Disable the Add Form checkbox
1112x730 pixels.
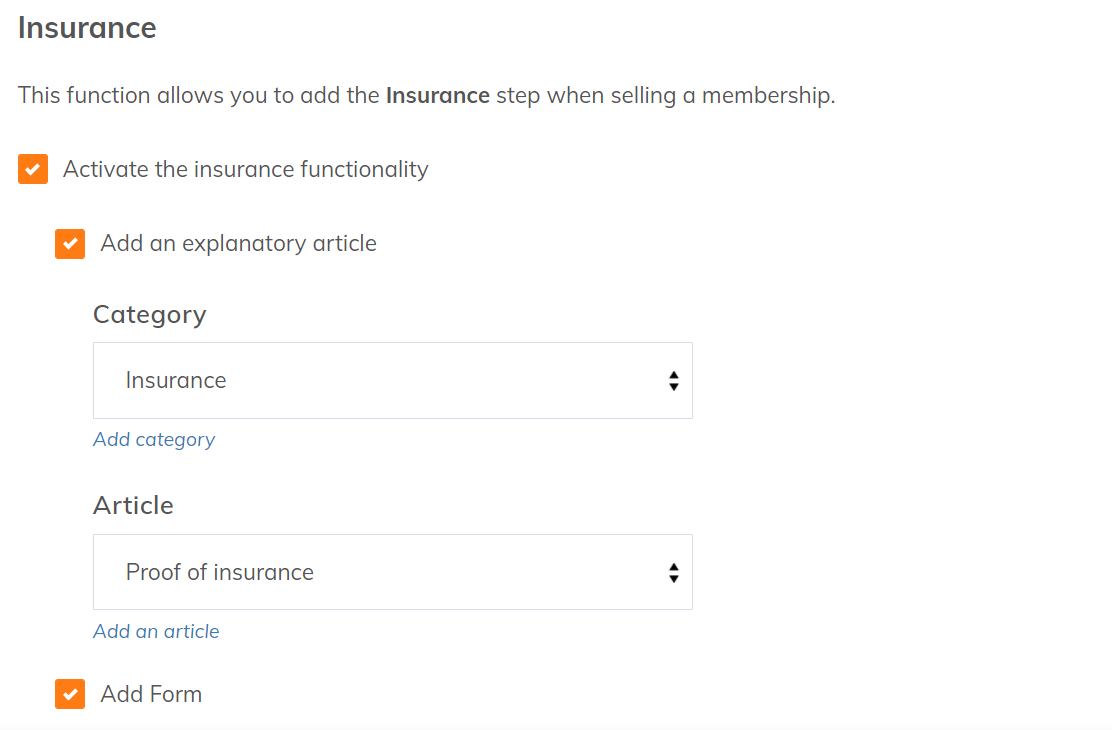point(70,694)
